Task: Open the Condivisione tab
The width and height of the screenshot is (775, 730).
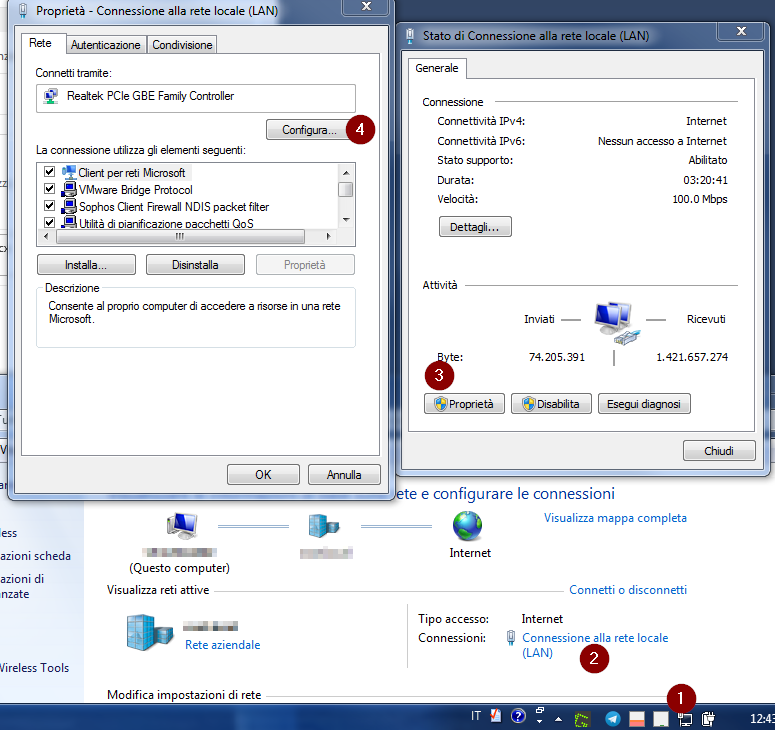Action: click(182, 45)
